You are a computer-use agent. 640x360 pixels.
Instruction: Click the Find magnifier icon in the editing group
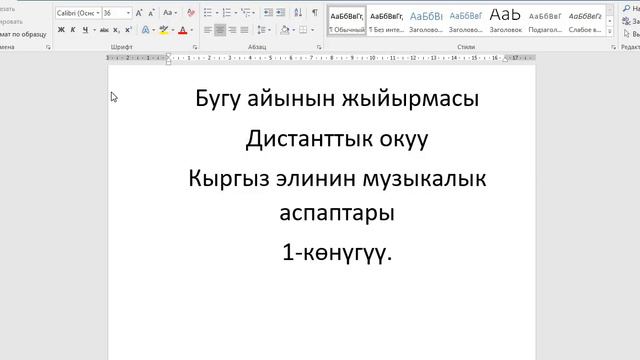(627, 9)
